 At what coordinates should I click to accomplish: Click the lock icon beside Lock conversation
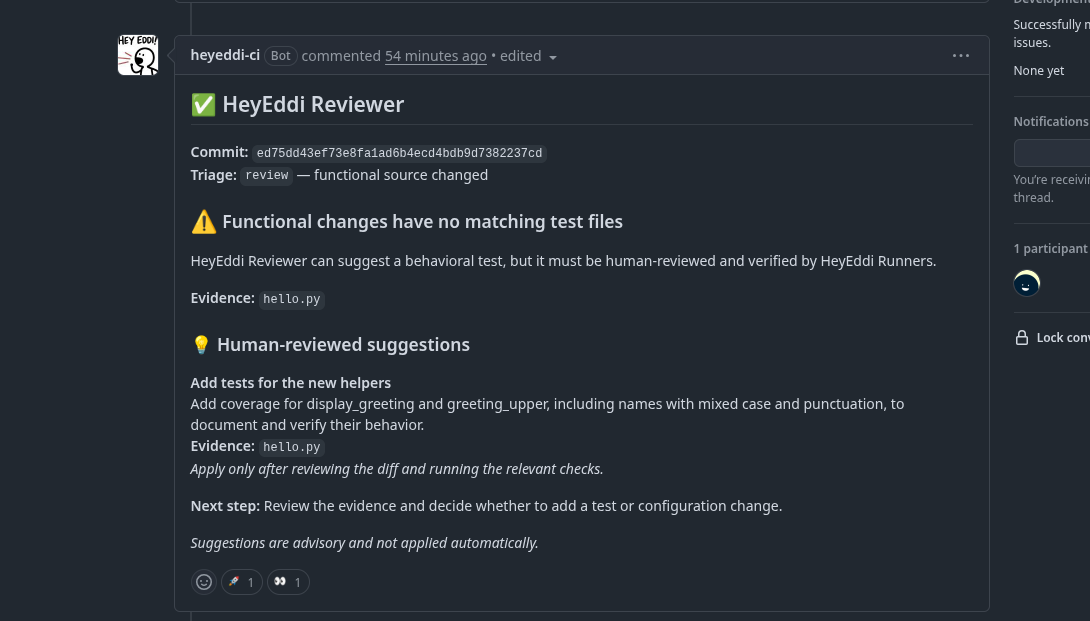pyautogui.click(x=1021, y=337)
